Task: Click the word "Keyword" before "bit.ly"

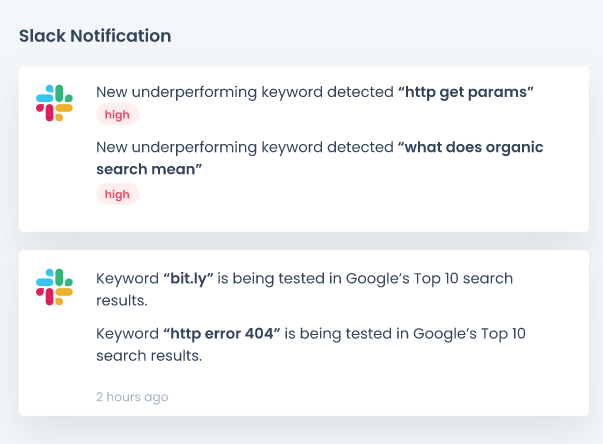Action: [127, 279]
